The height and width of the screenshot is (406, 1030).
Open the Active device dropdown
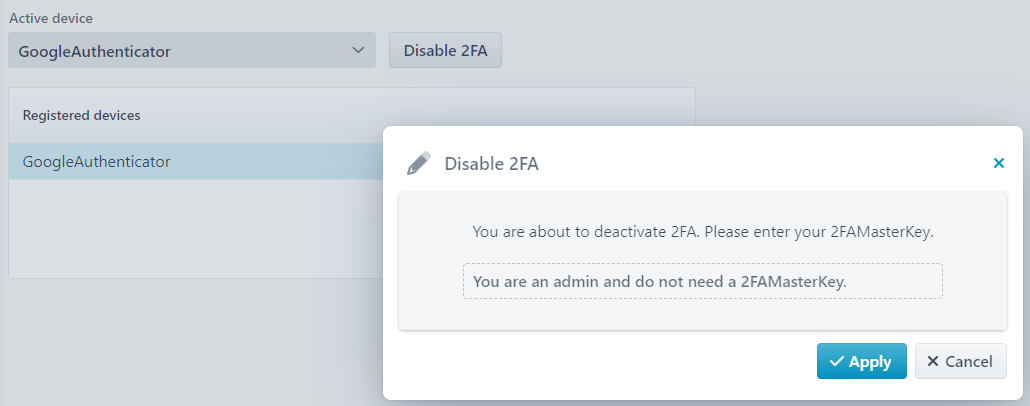click(192, 50)
